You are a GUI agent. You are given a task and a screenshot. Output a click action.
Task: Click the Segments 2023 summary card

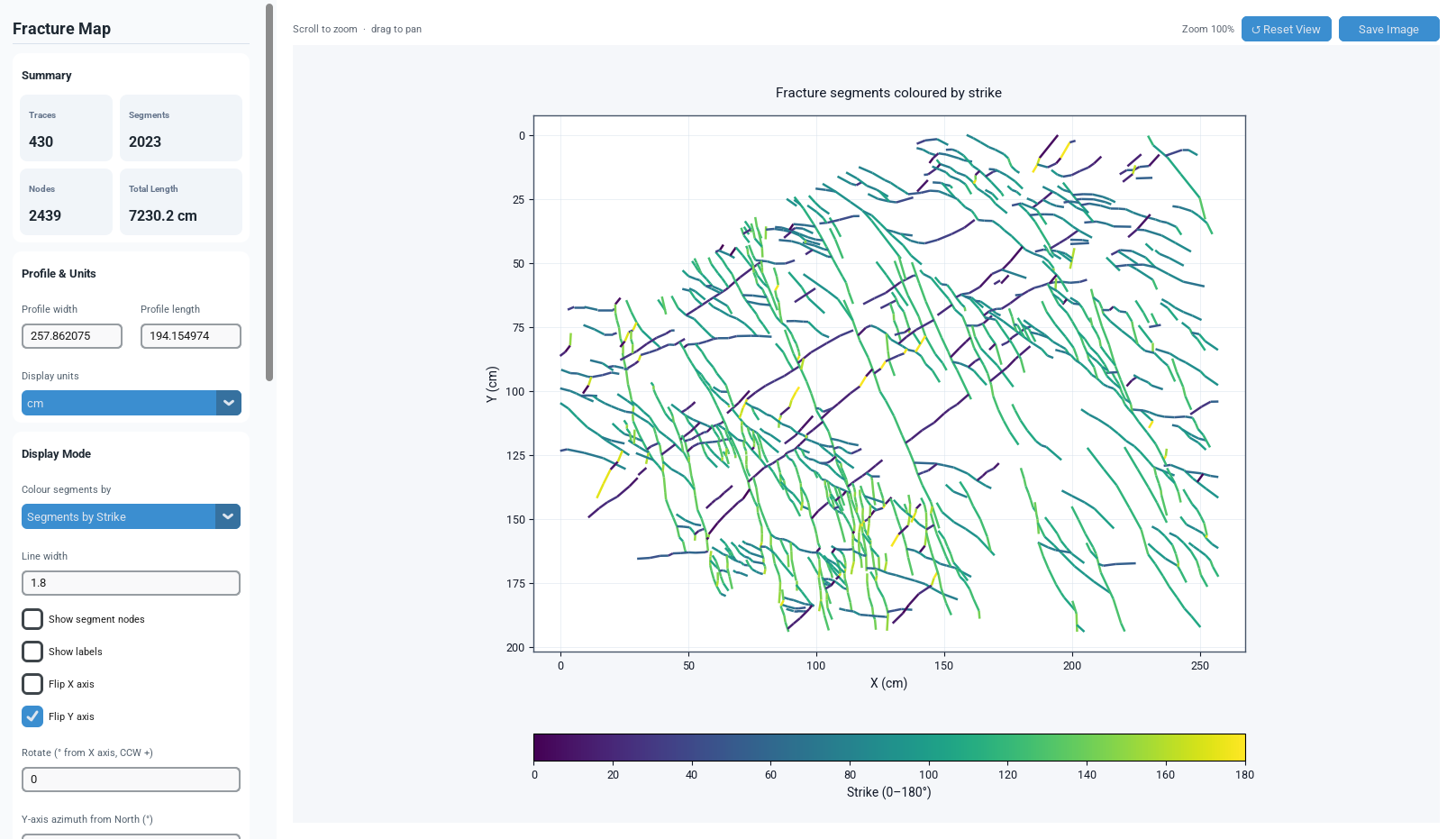tap(181, 128)
